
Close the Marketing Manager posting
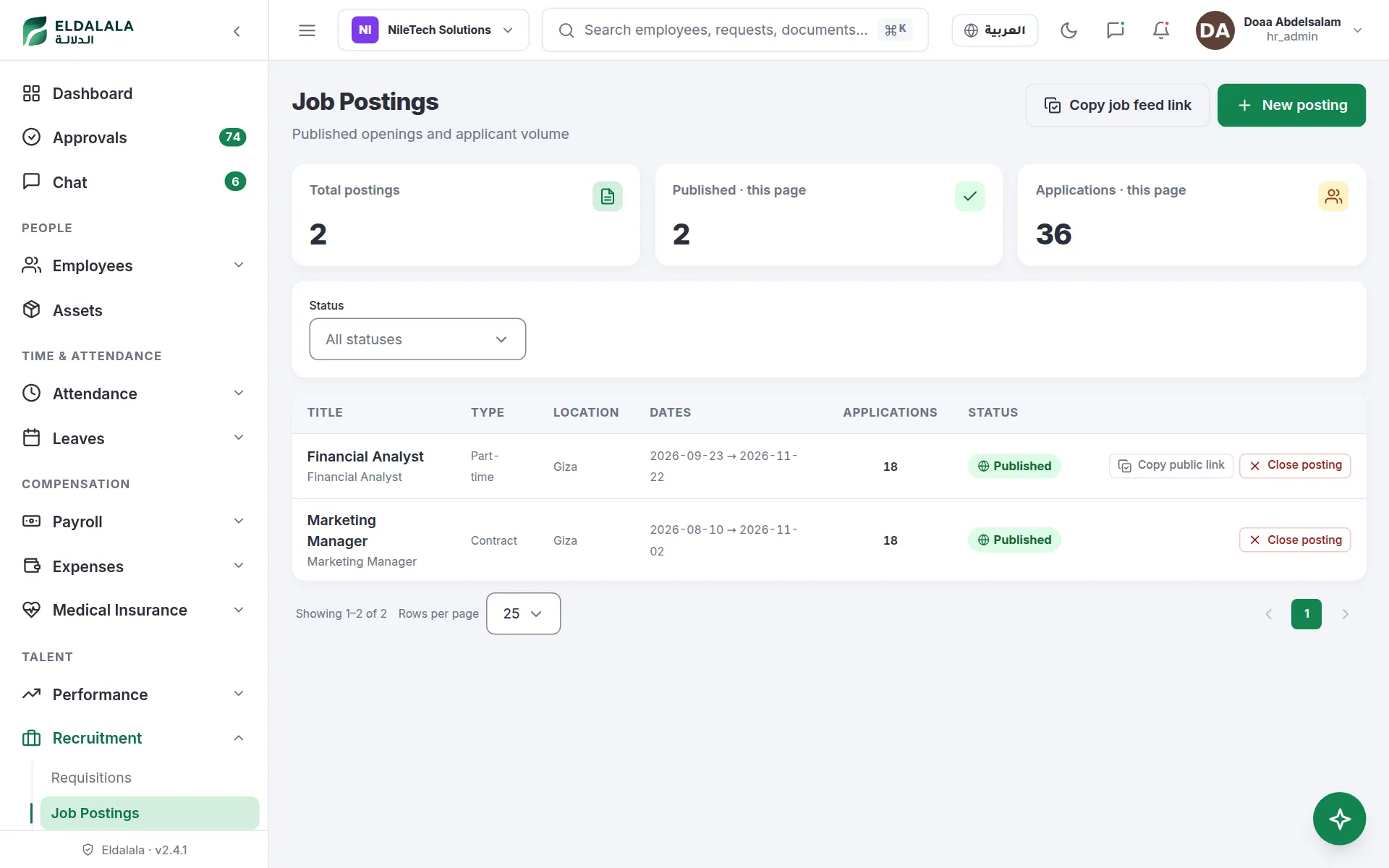[x=1295, y=540]
